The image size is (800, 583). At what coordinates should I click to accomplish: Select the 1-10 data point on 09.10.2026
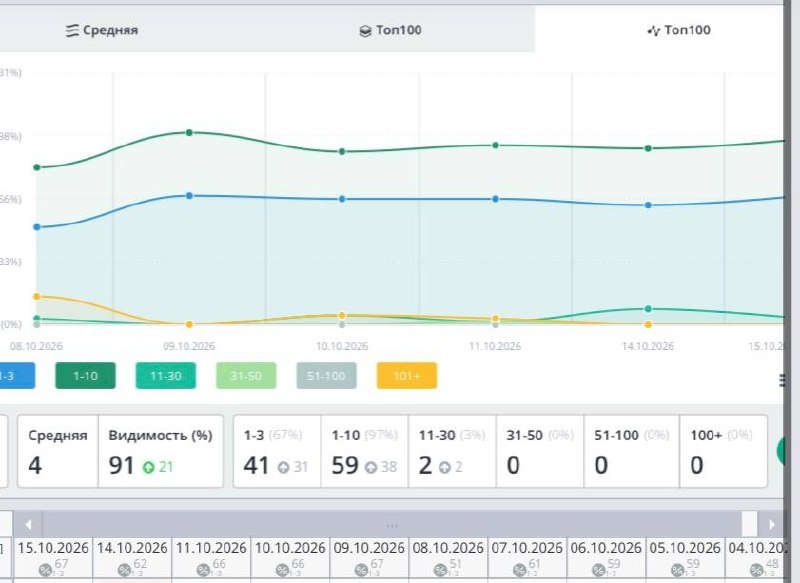click(x=189, y=133)
